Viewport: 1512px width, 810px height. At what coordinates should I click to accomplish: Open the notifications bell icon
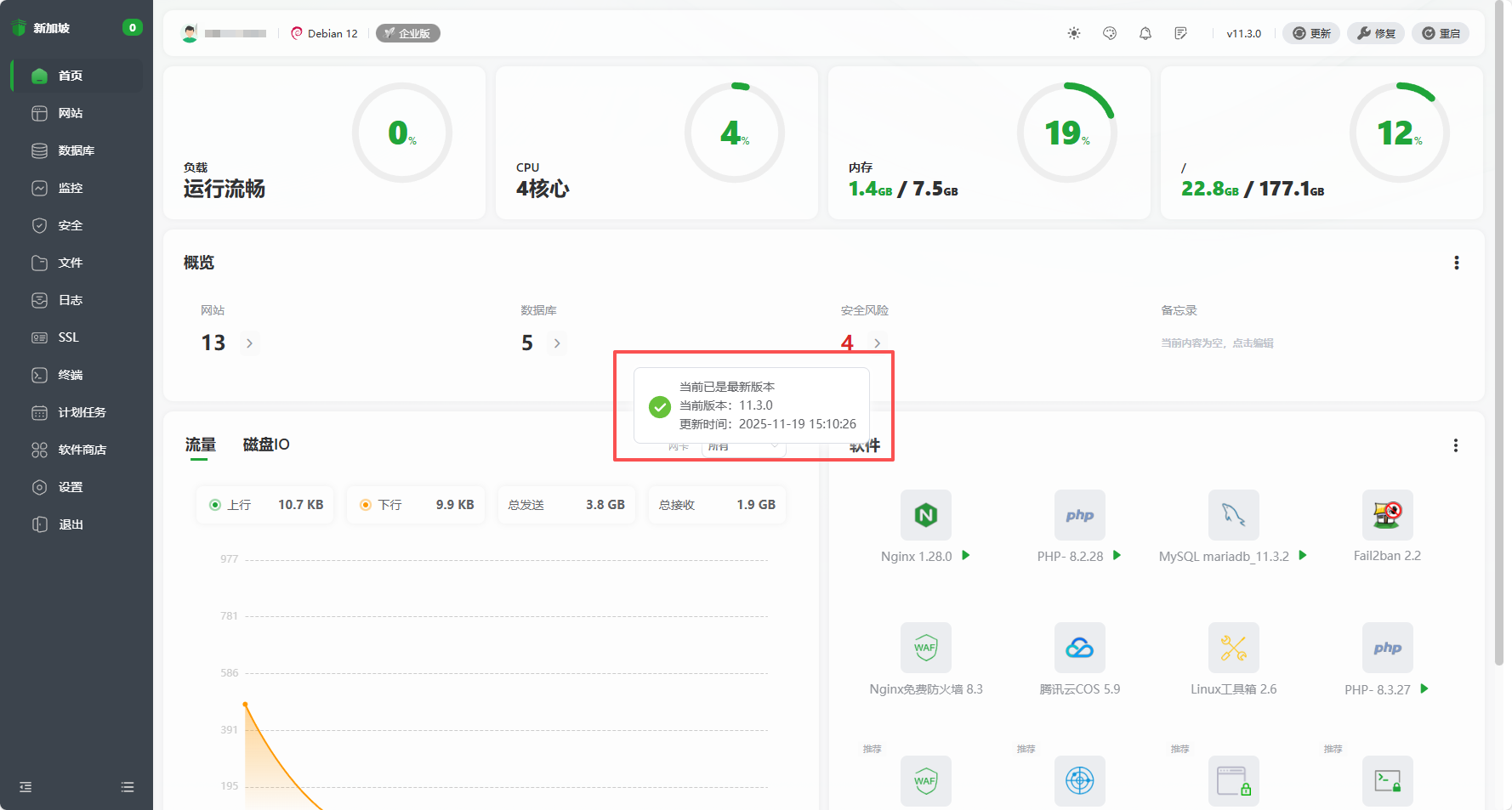(1145, 33)
